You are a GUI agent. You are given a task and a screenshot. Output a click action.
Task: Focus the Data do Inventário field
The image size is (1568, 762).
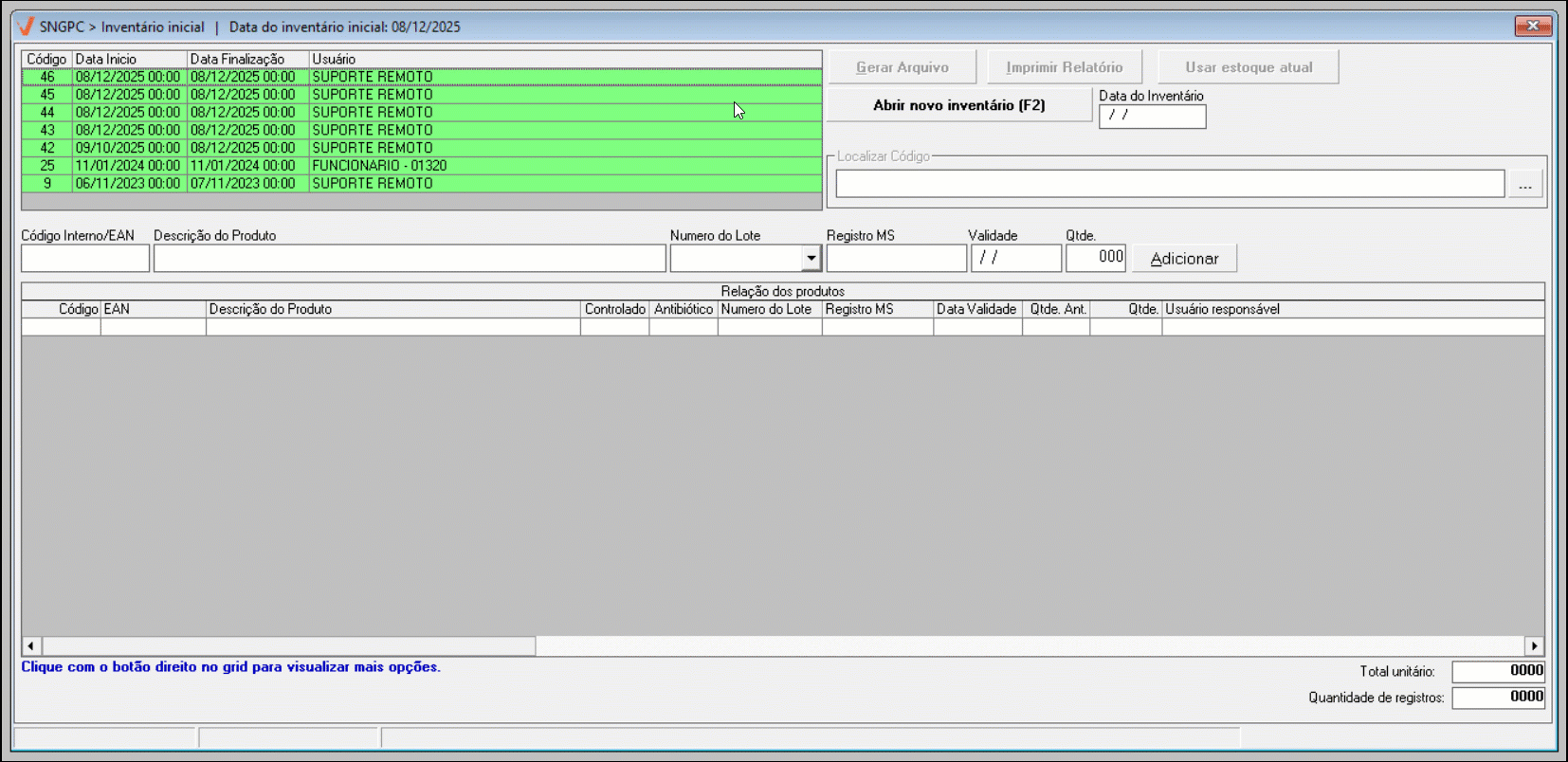click(1152, 116)
